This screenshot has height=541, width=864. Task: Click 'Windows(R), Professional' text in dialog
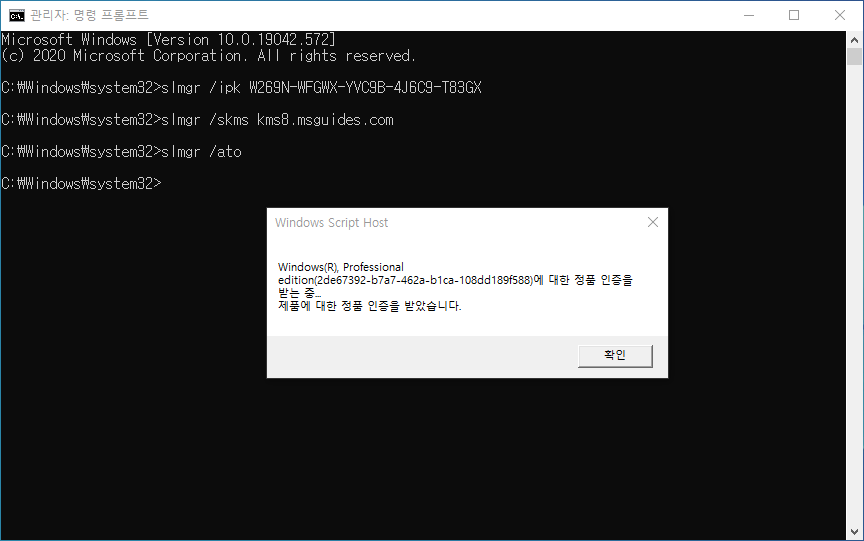point(341,267)
